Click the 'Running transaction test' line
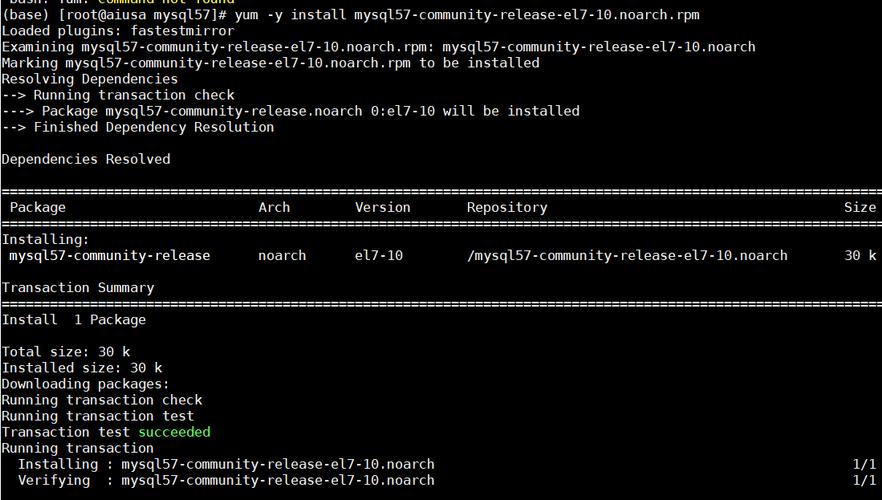Viewport: 882px width, 500px height. click(98, 416)
